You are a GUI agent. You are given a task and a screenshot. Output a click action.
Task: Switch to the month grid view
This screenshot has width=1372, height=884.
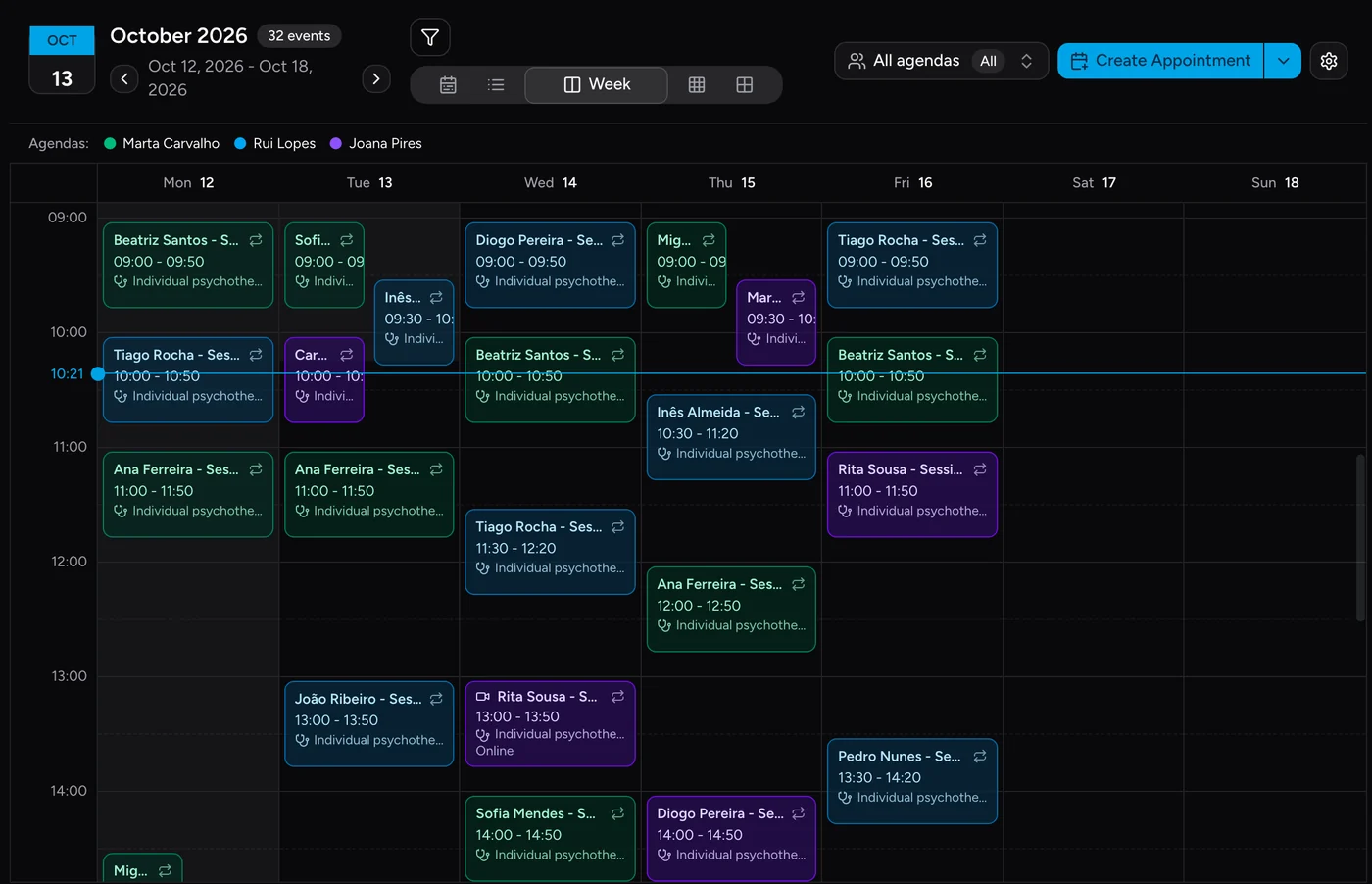coord(697,85)
